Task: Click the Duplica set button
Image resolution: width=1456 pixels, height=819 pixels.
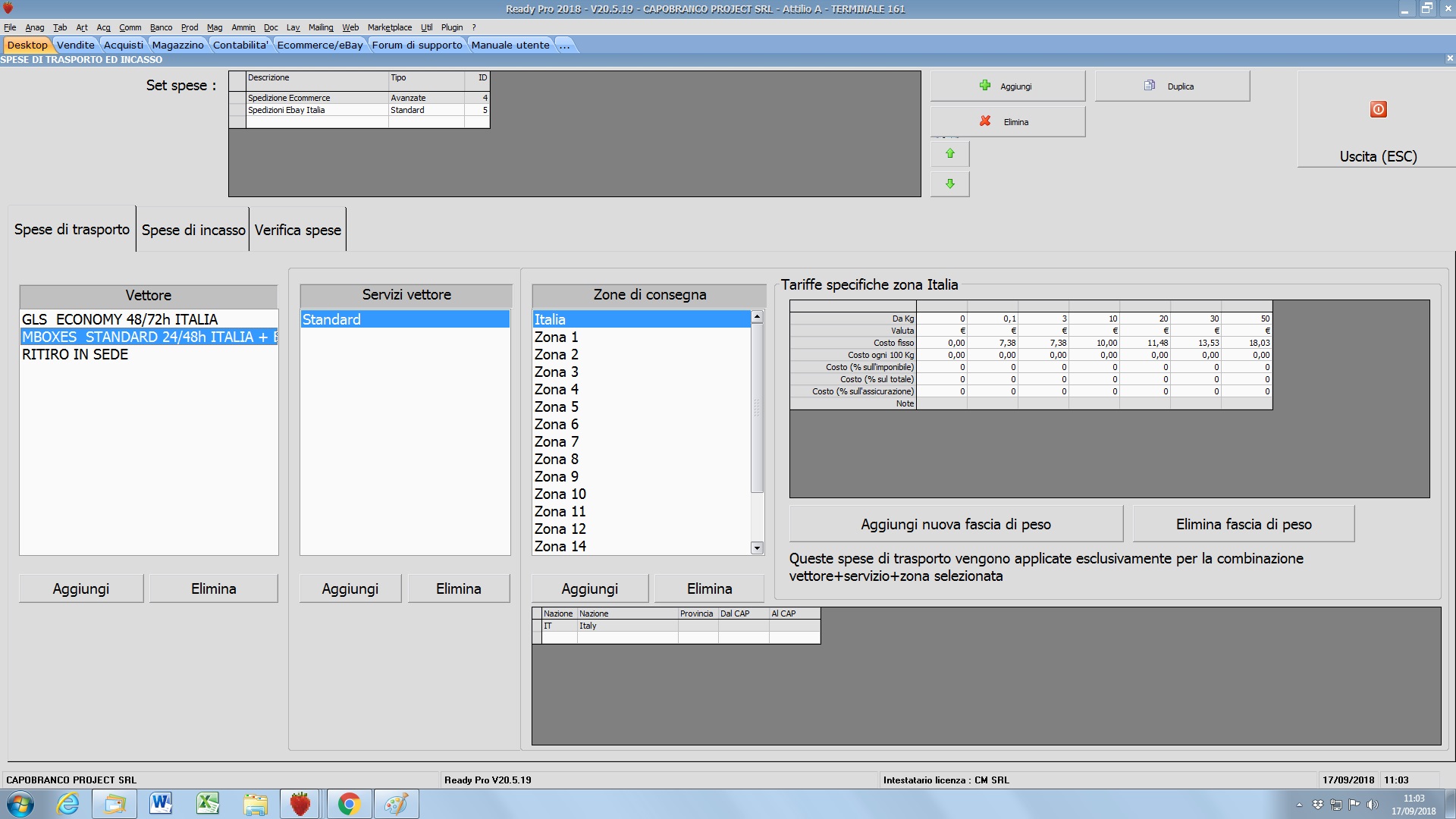Action: [x=1172, y=86]
